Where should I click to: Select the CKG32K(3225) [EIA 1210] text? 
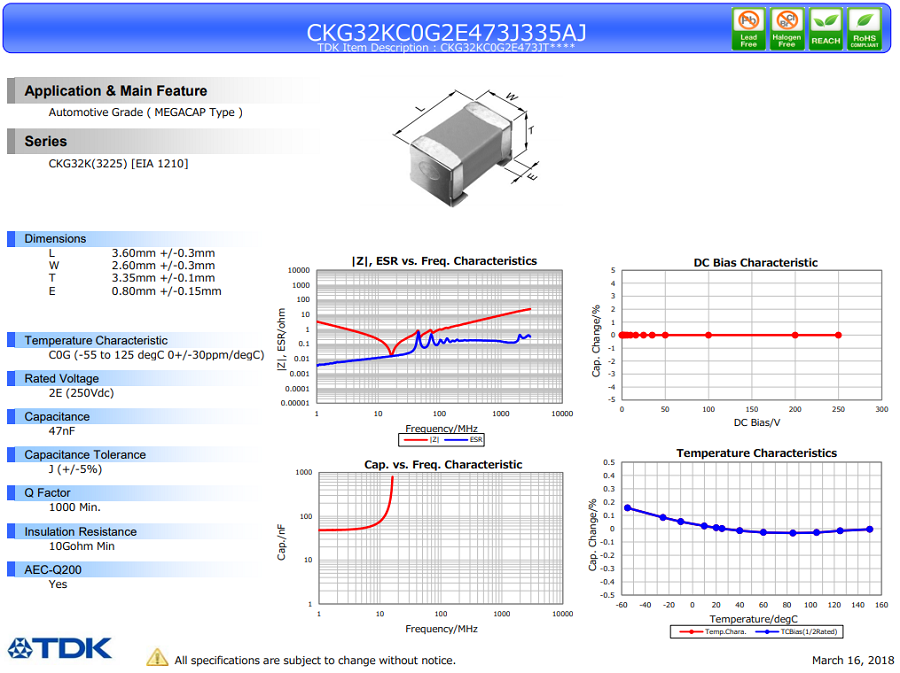[118, 164]
